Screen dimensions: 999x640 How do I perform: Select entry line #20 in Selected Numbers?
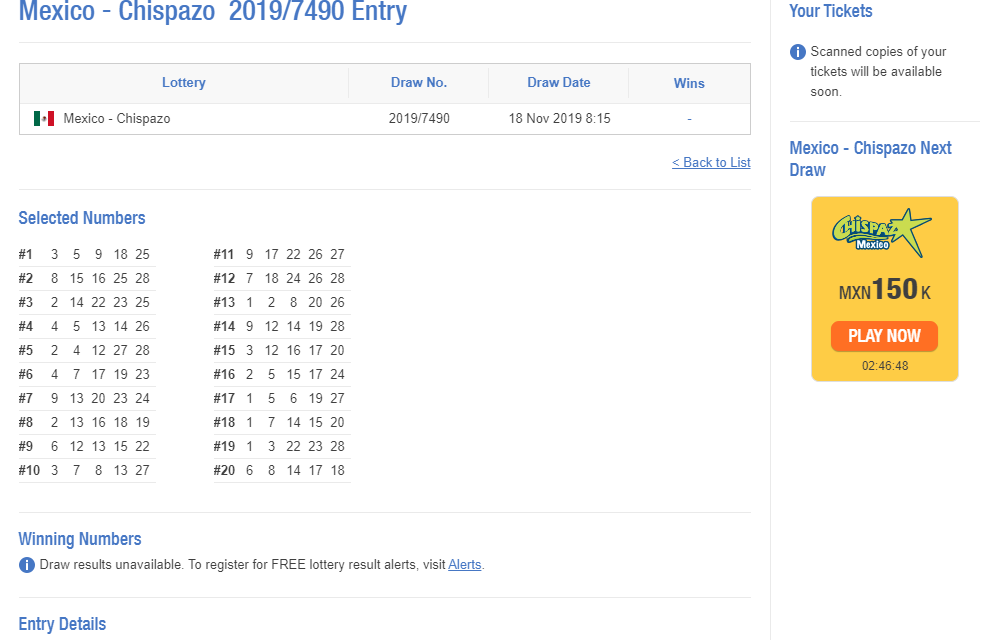[x=281, y=471]
